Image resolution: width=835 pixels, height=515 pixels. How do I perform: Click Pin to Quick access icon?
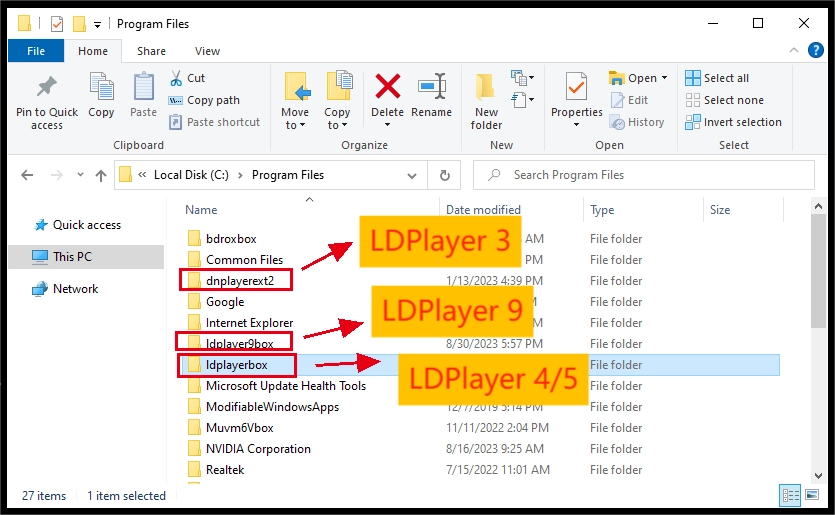[x=46, y=86]
